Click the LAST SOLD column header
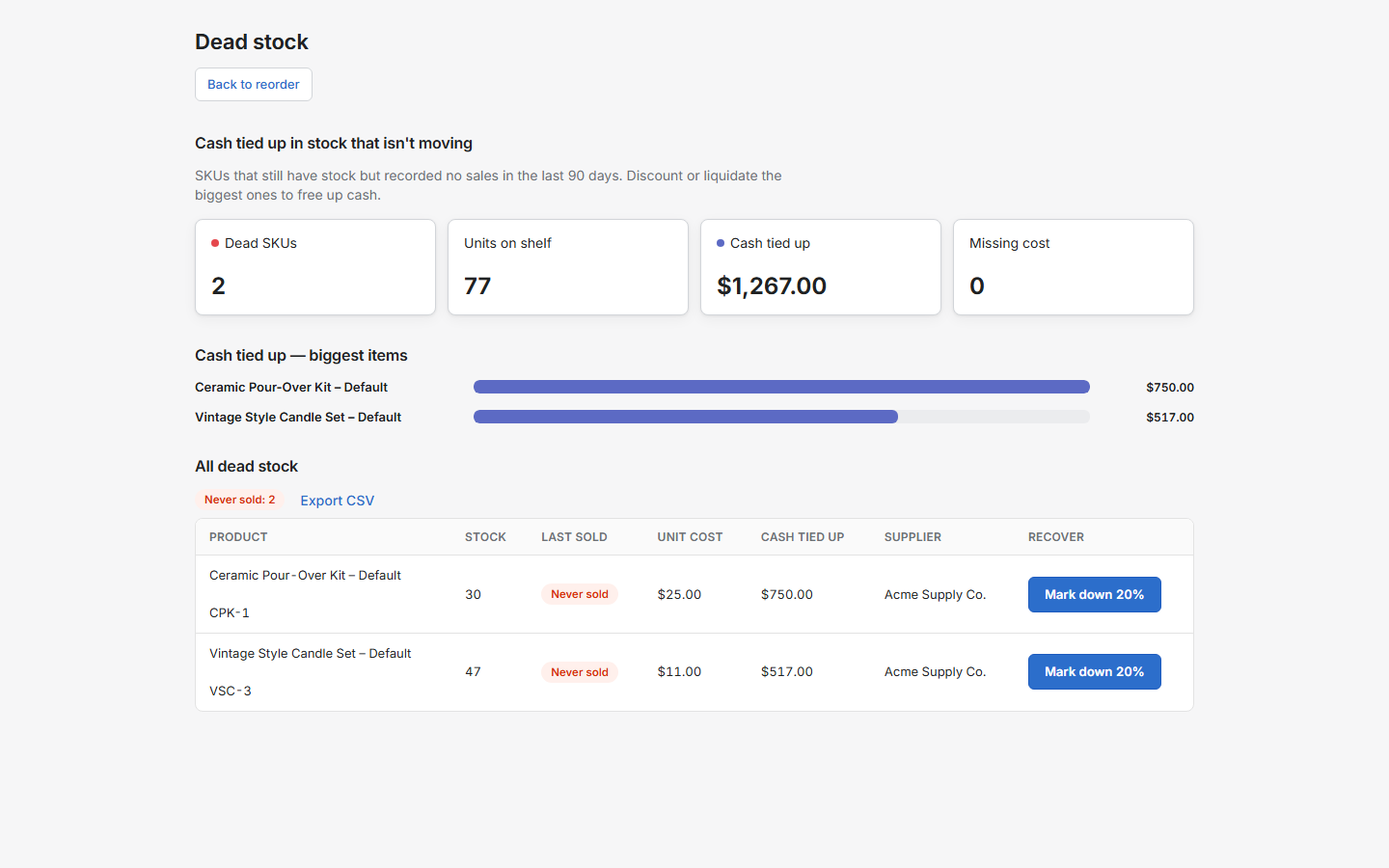This screenshot has height=868, width=1389. click(574, 537)
